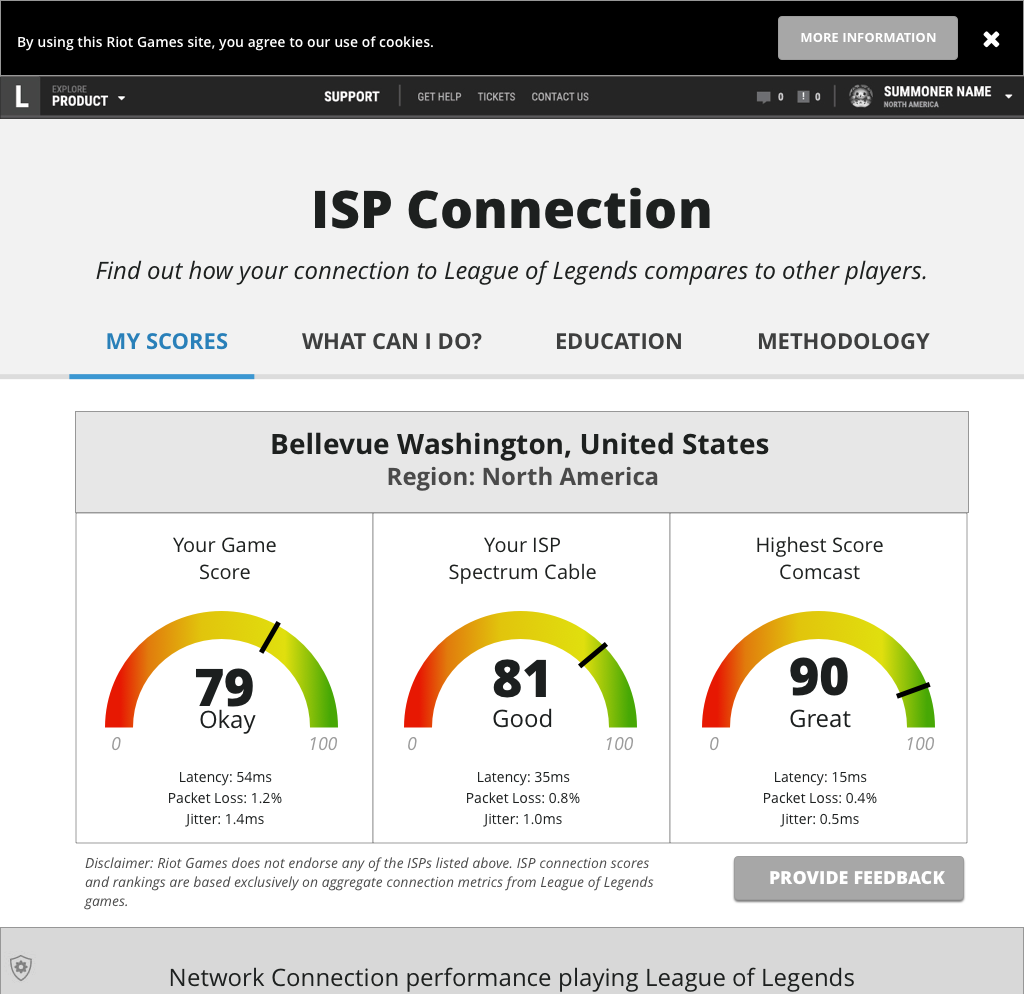Click the Your Game Score gauge showing 79
The image size is (1024, 994).
pyautogui.click(x=221, y=669)
